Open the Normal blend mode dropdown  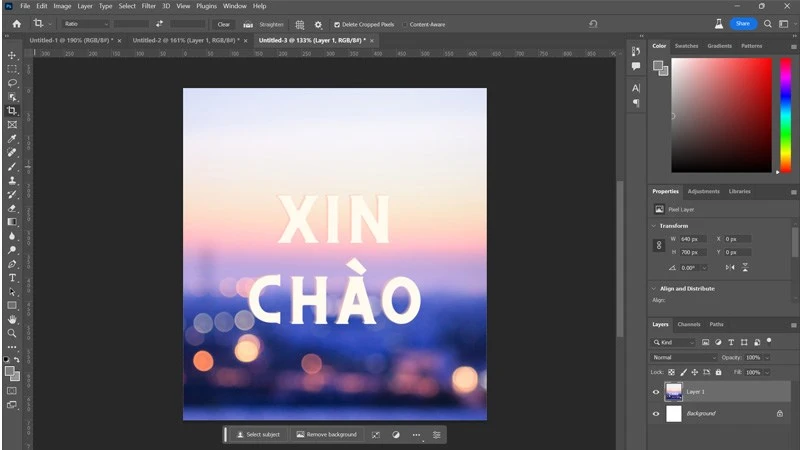683,358
